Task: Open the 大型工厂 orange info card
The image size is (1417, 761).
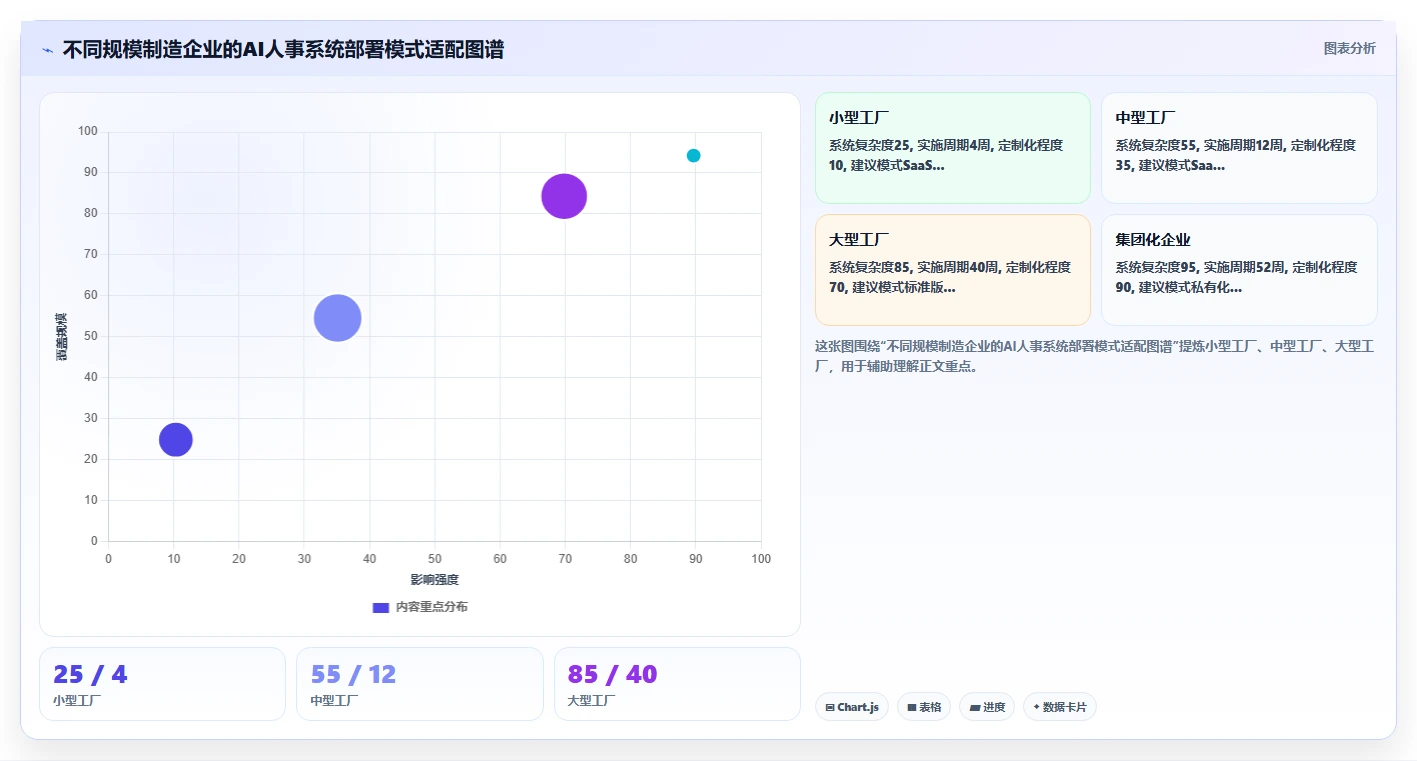Action: [x=952, y=270]
